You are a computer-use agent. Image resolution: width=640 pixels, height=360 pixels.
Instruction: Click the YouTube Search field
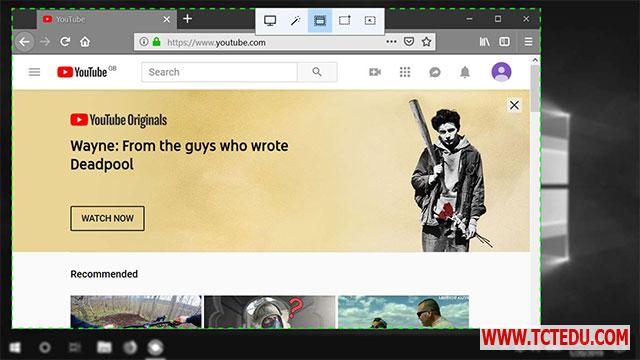tap(219, 72)
